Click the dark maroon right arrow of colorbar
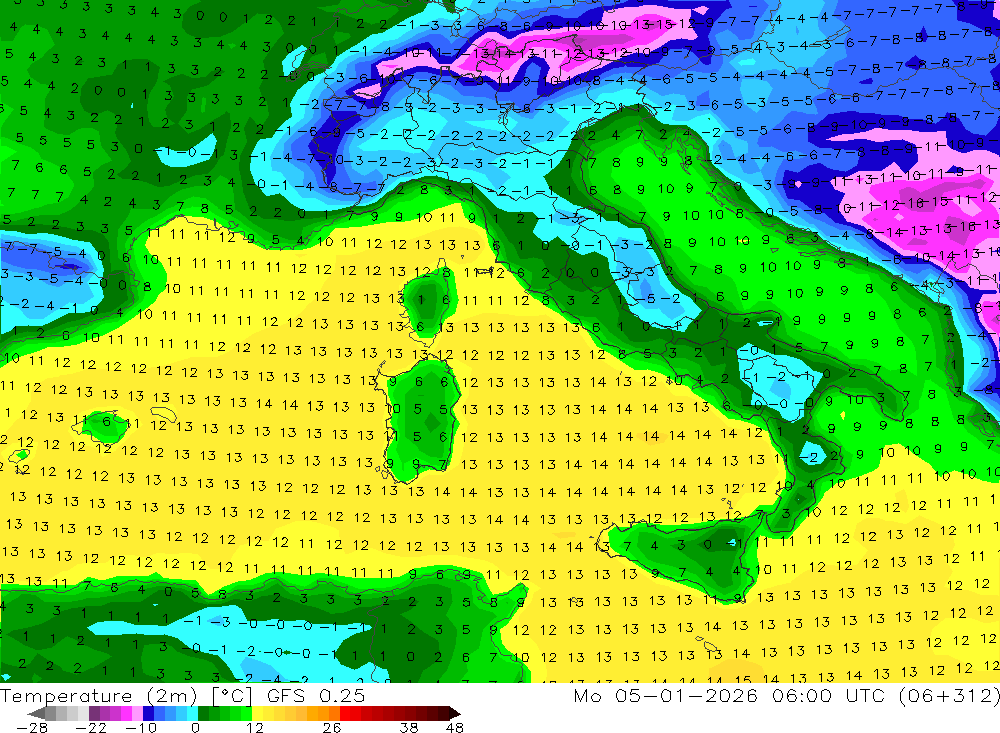This screenshot has width=1000, height=733. click(x=455, y=713)
